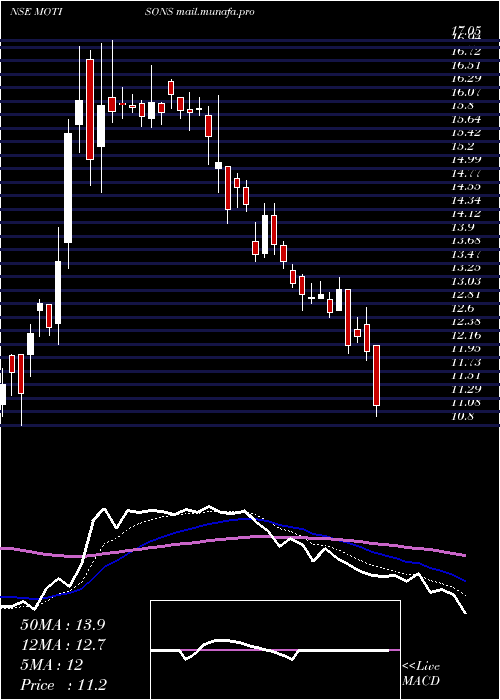
Task: Select the 12.6 price axis label
Action: click(x=463, y=308)
